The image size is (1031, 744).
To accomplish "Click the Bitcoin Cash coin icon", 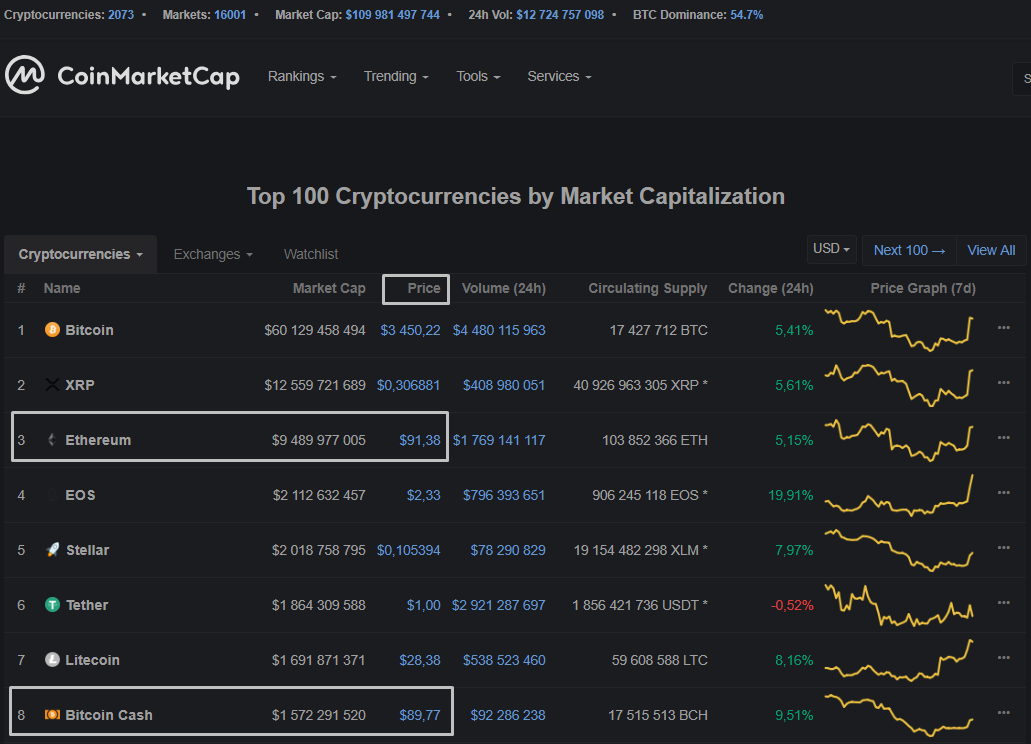I will [x=52, y=714].
